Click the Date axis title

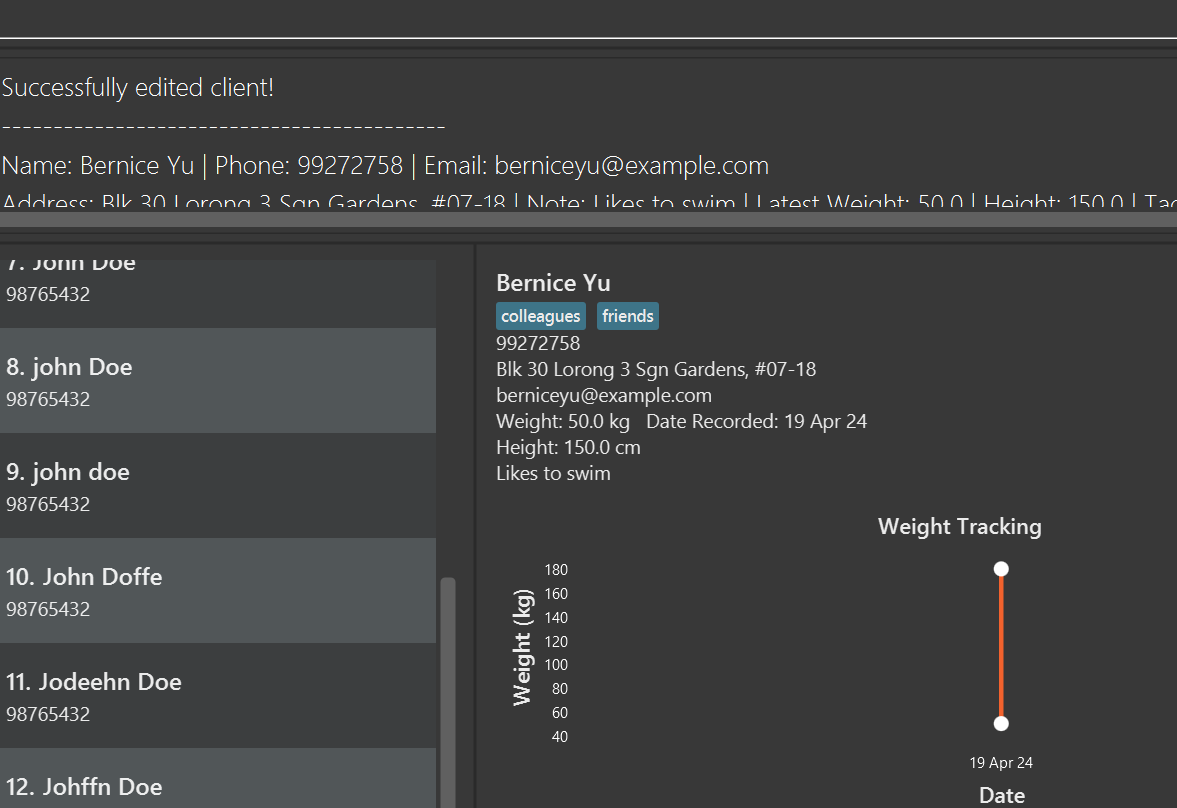[x=1002, y=795]
